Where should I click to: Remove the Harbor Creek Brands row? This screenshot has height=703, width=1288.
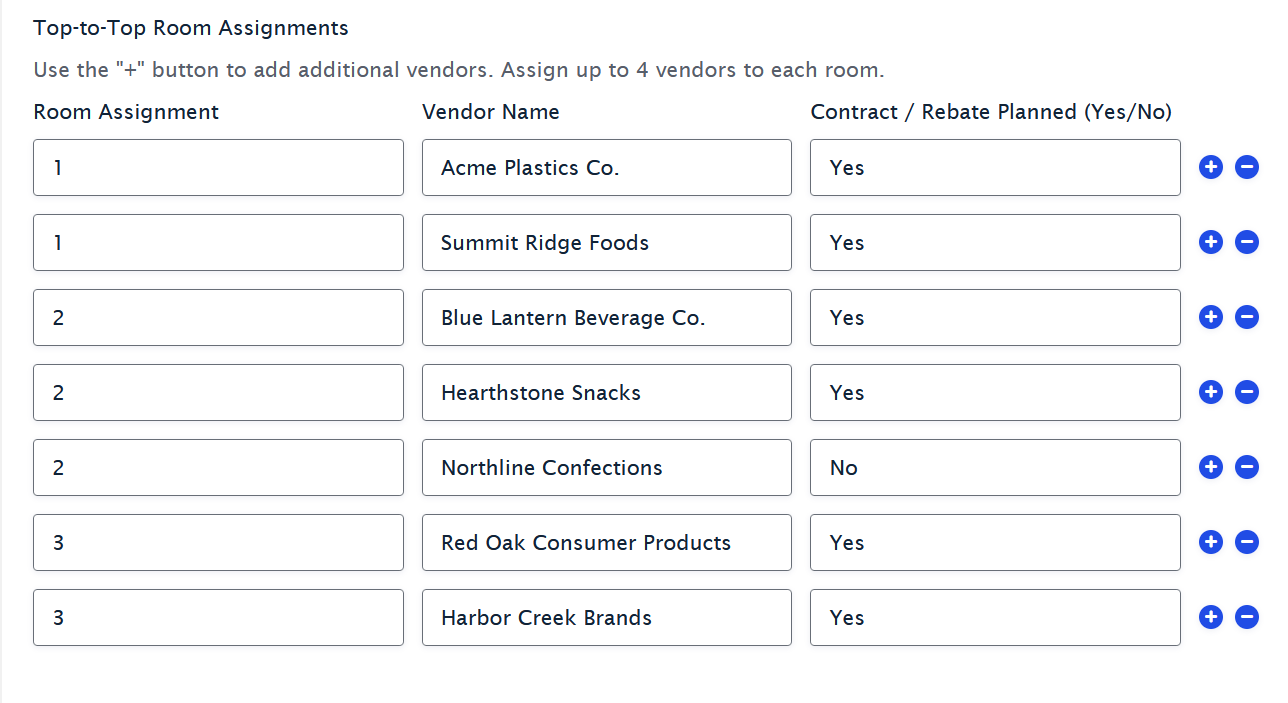1247,617
